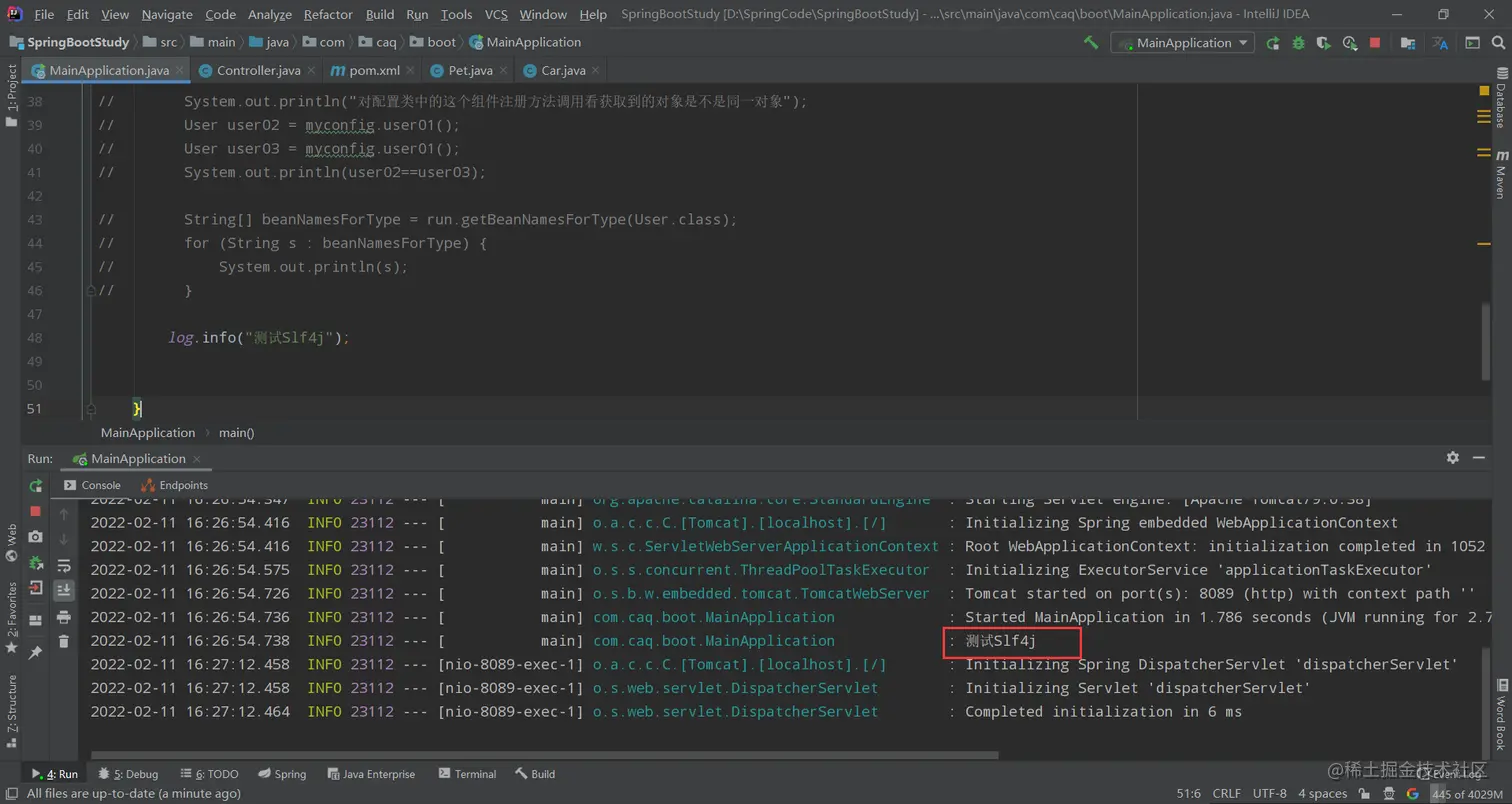Switch to the Controller.java editor tab
This screenshot has width=1512, height=804.
click(259, 71)
